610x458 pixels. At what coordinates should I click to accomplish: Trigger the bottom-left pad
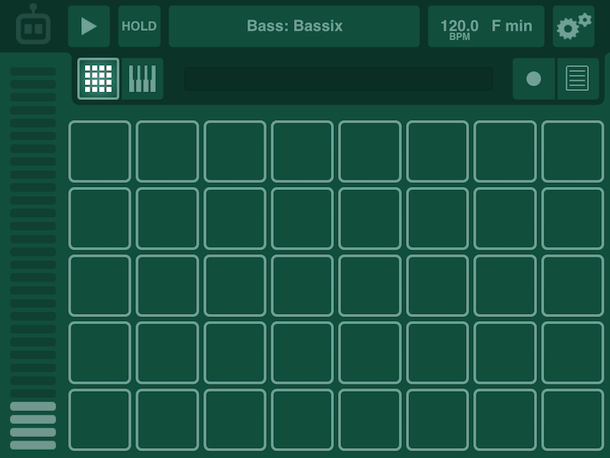click(x=99, y=419)
